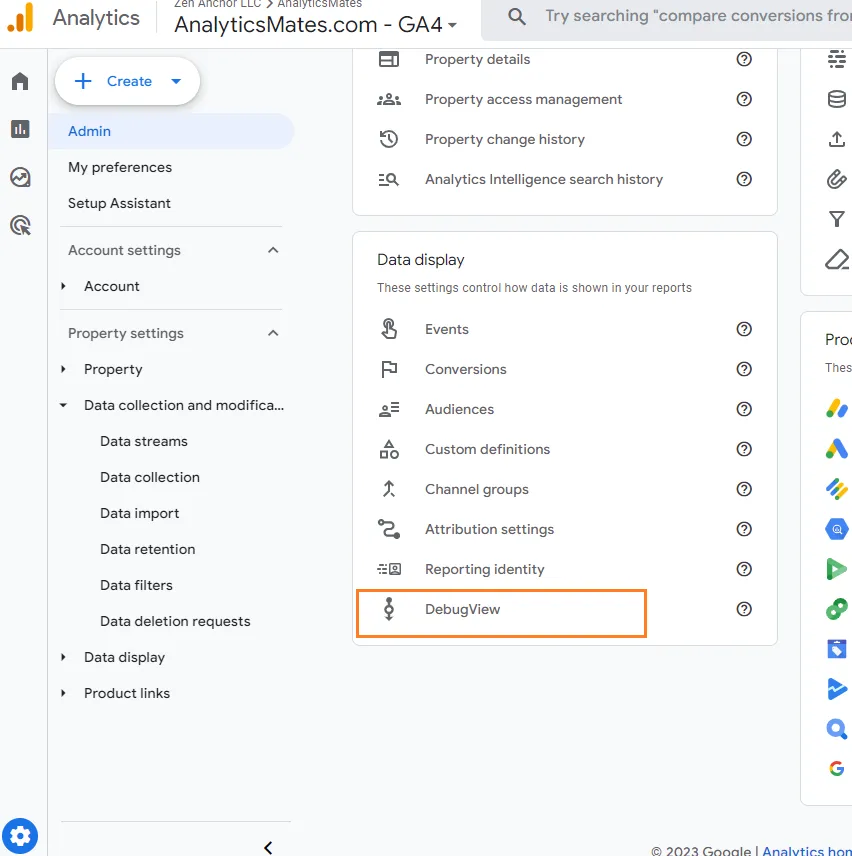Open My preferences
Screen dimensions: 852x856
click(x=120, y=167)
